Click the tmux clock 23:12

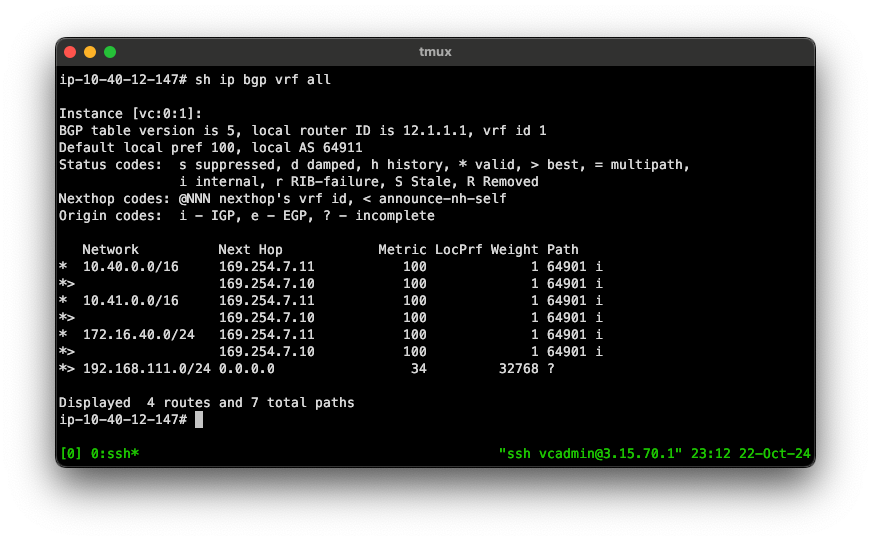(710, 453)
